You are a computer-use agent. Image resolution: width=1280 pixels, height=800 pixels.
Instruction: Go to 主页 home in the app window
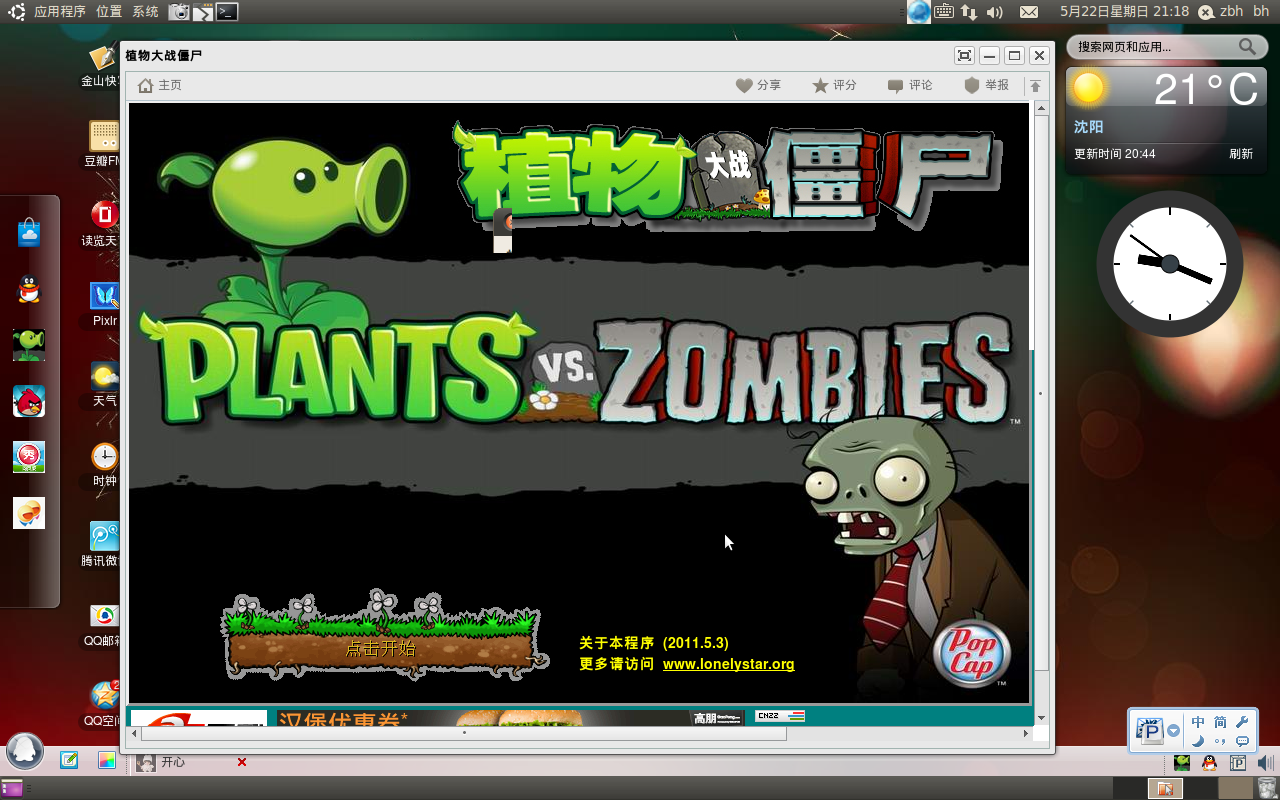click(x=160, y=85)
